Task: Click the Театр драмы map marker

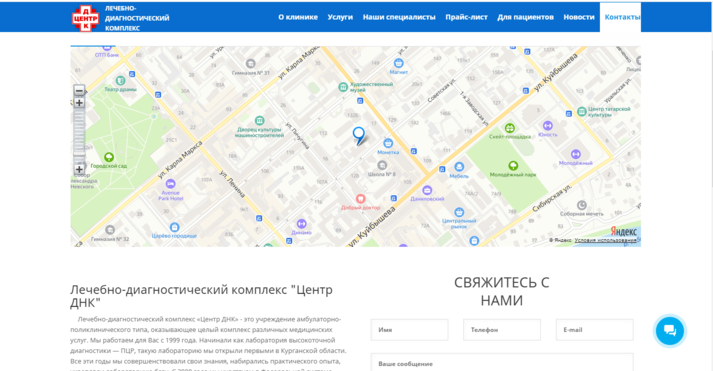Action: pyautogui.click(x=121, y=80)
